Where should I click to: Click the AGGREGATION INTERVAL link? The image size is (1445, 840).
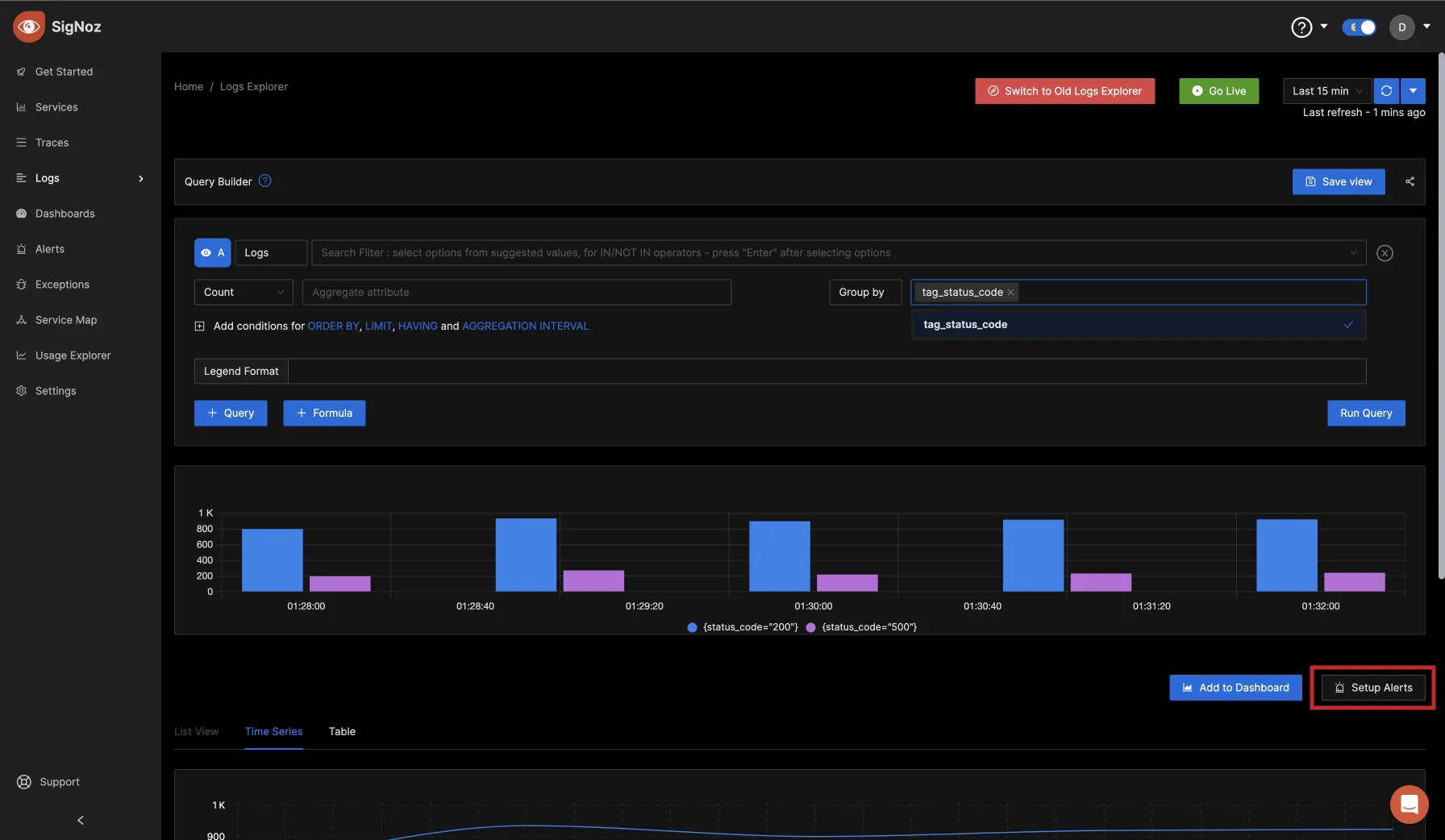click(x=525, y=326)
